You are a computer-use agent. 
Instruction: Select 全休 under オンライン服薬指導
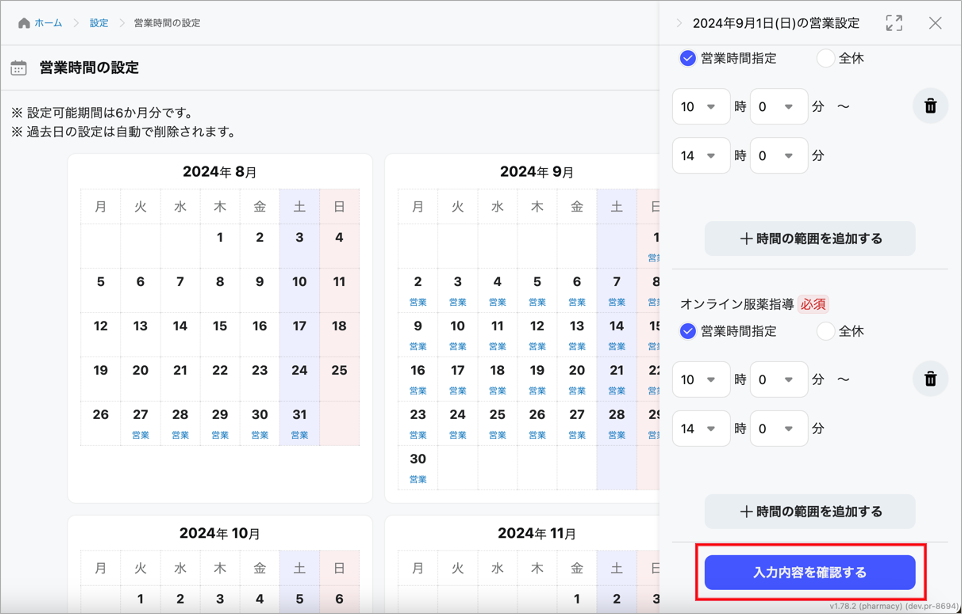click(x=826, y=331)
